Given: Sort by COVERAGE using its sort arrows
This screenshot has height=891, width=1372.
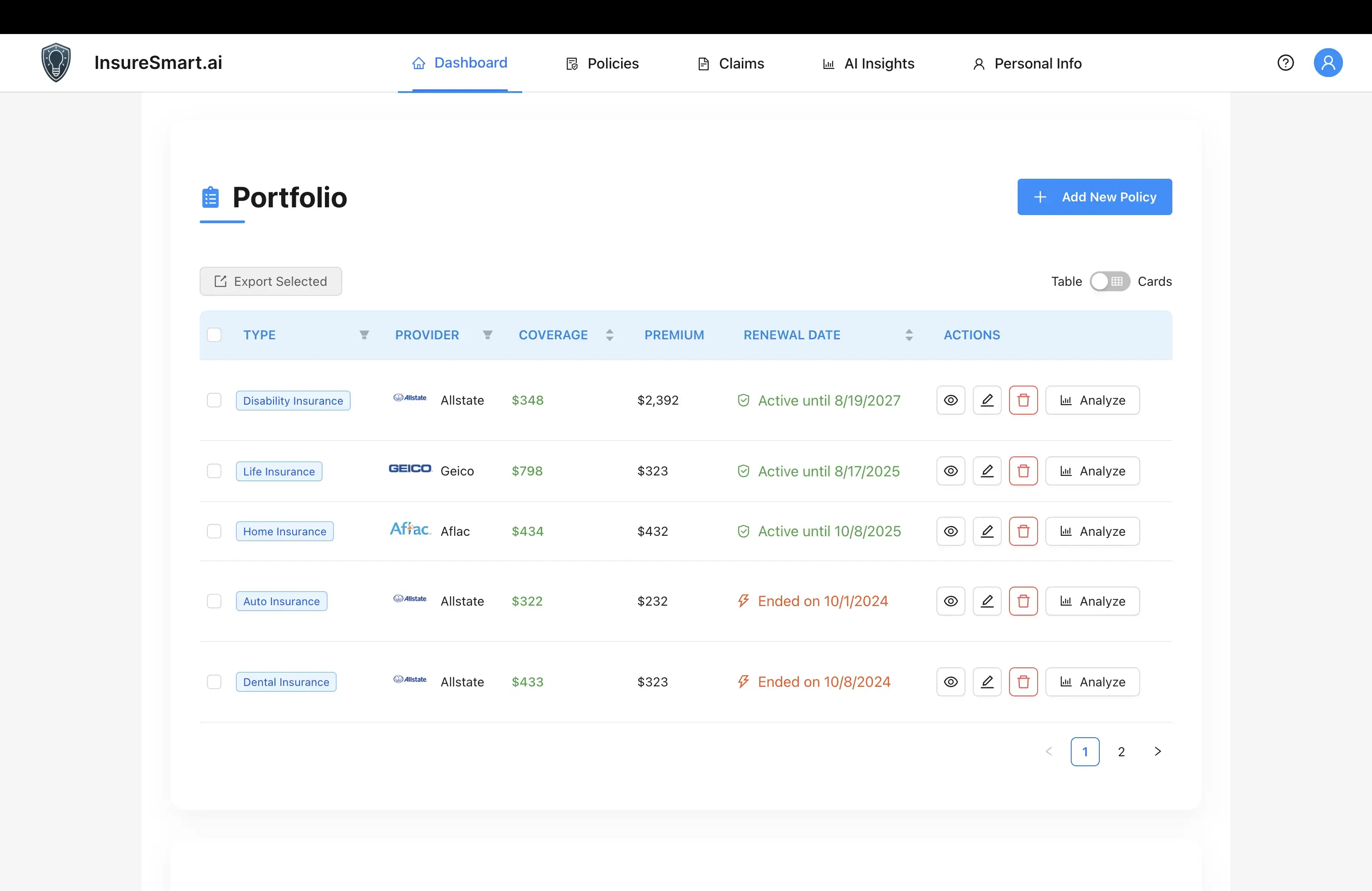Looking at the screenshot, I should 610,335.
